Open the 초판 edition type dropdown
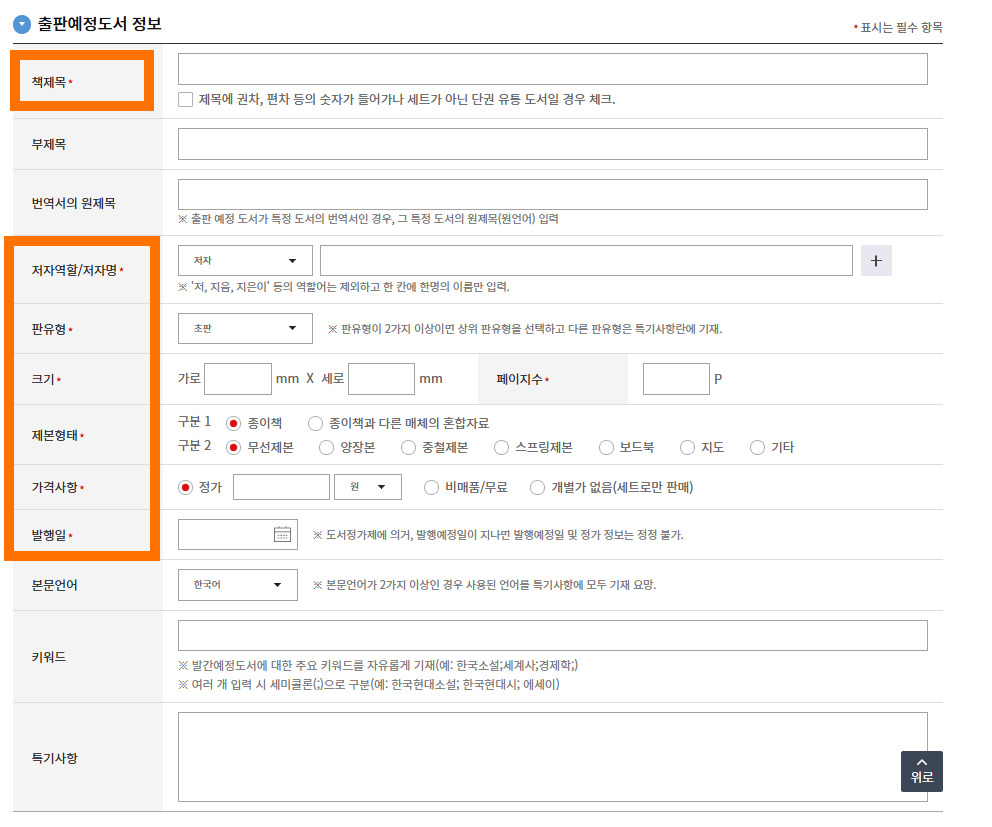Screen dimensions: 992x827 [245, 328]
